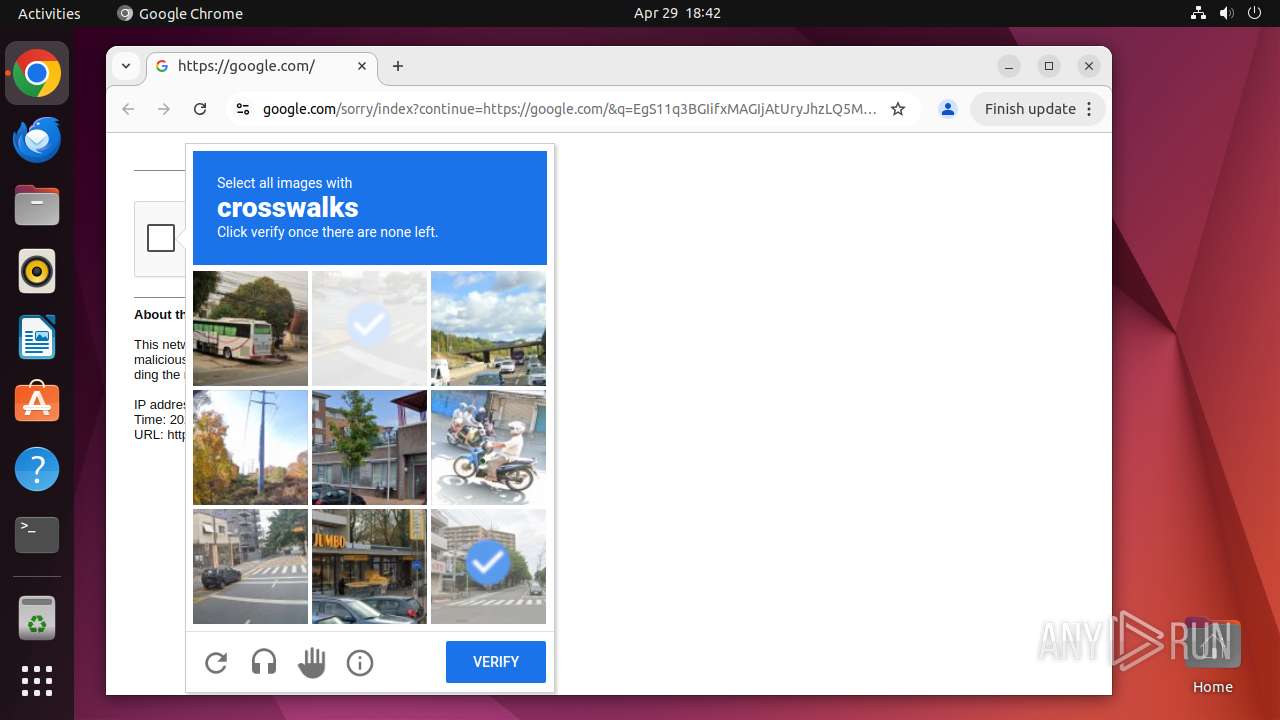The width and height of the screenshot is (1280, 720).
Task: Select the motorcycle riders image tile
Action: coord(488,447)
